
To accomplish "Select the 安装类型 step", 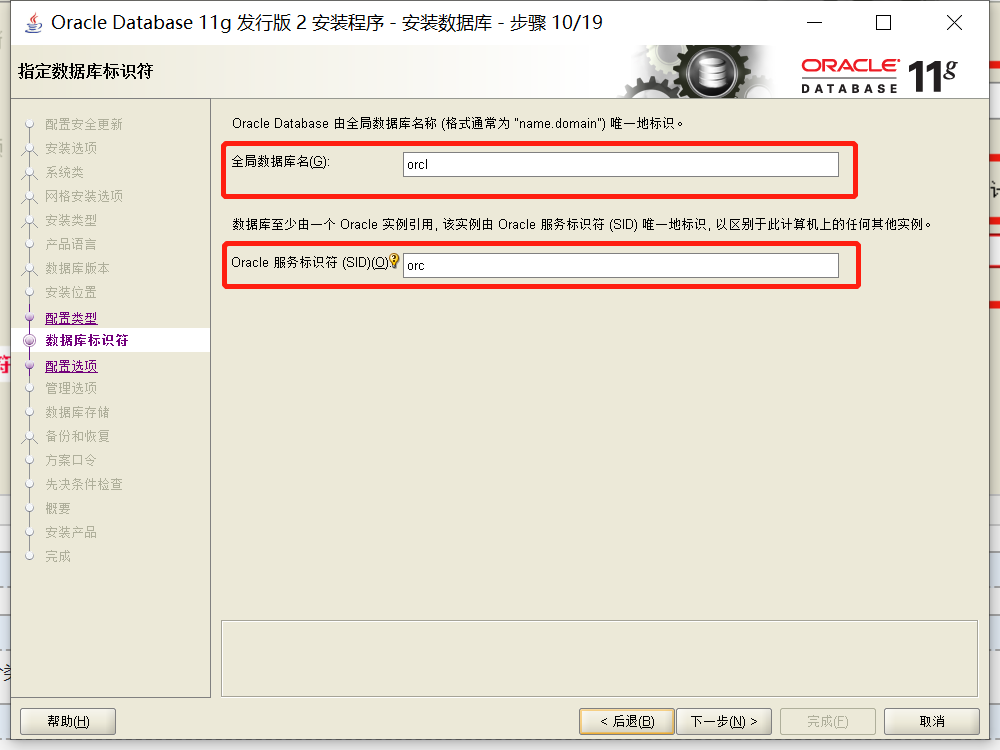I will (71, 221).
